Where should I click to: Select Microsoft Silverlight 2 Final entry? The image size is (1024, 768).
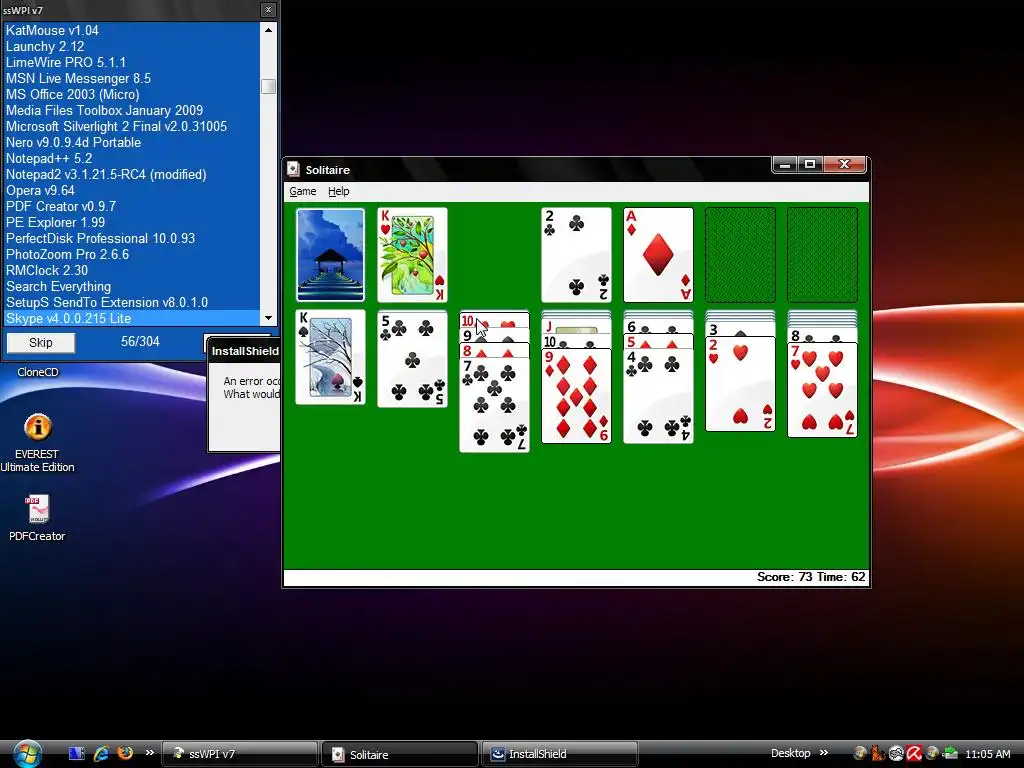pyautogui.click(x=131, y=126)
